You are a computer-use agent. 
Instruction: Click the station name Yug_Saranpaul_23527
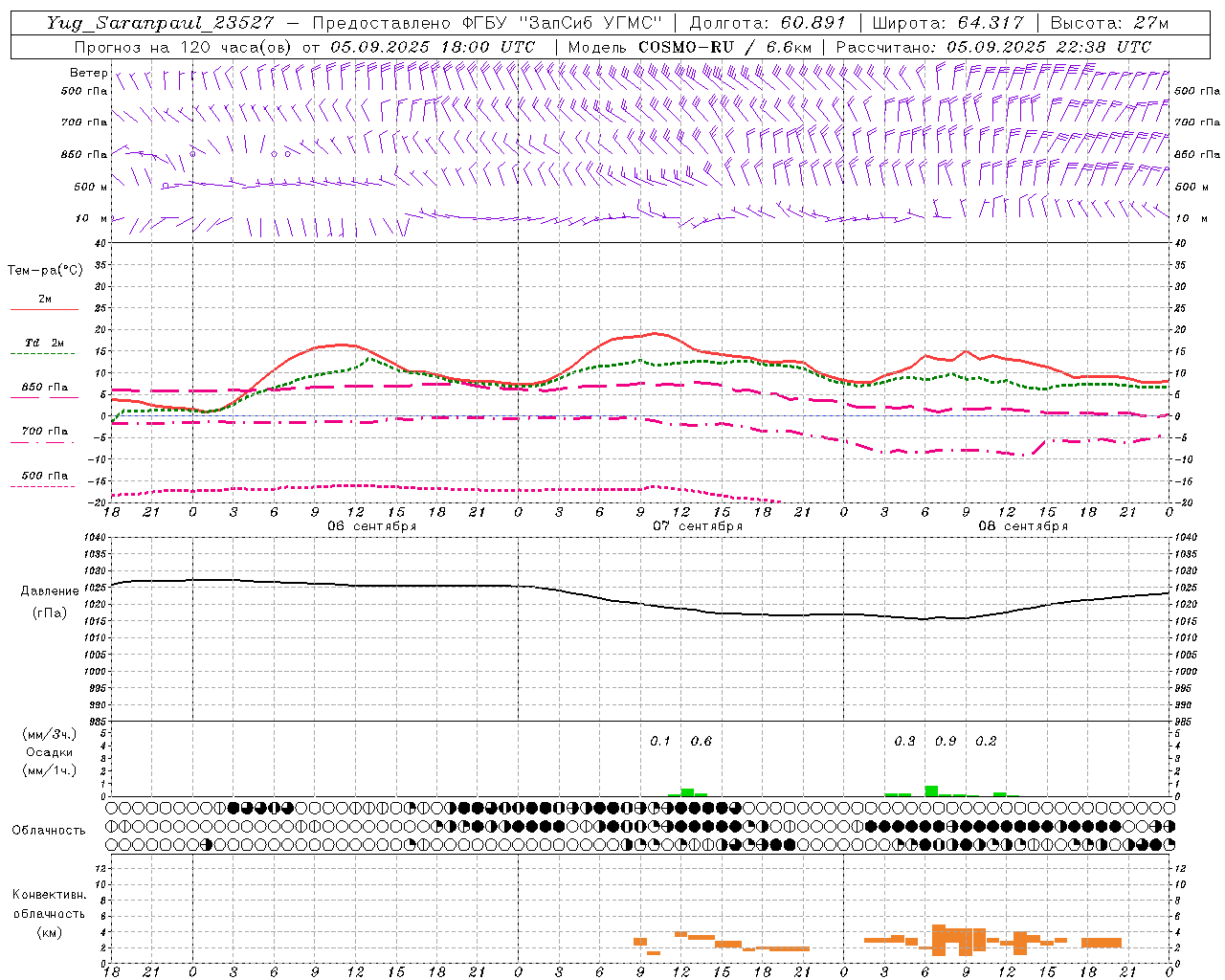coord(161,23)
